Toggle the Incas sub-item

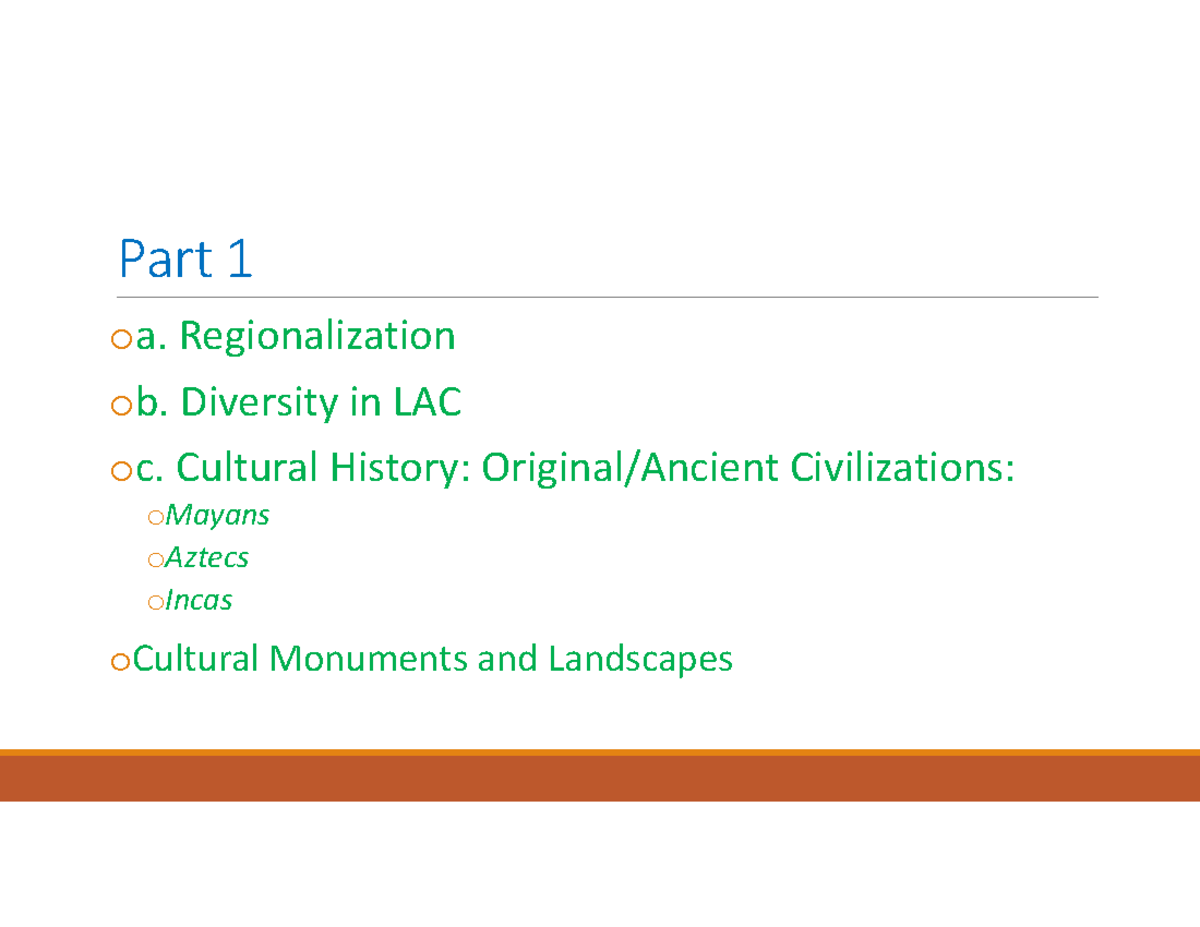click(199, 601)
